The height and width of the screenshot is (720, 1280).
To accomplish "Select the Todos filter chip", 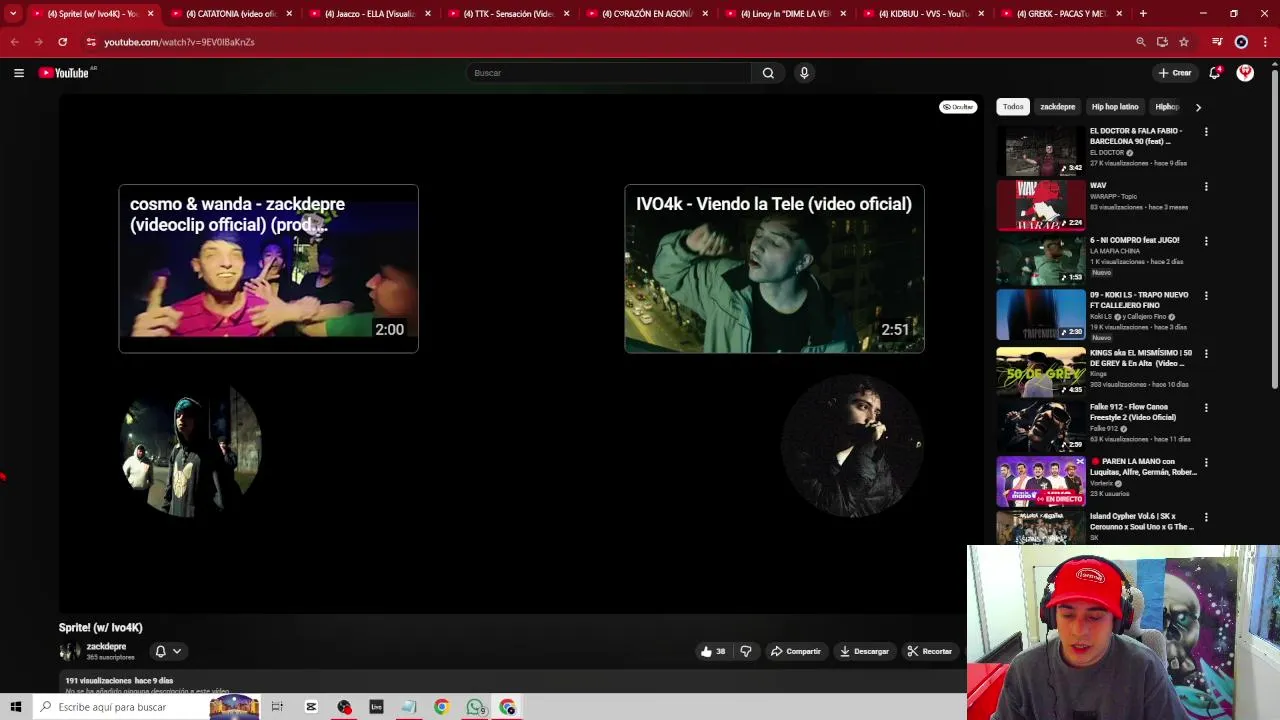I will [x=1013, y=107].
